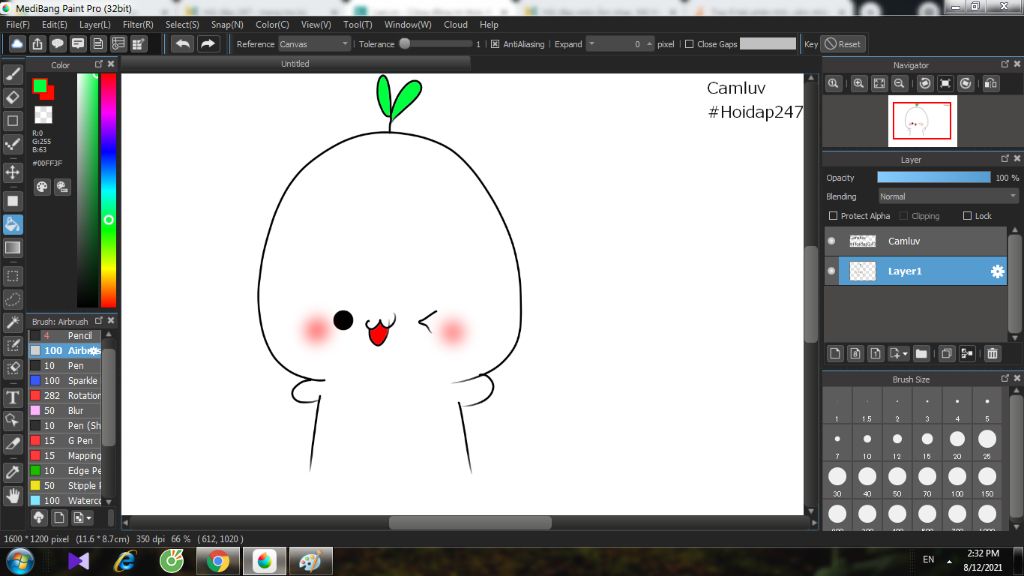Image resolution: width=1024 pixels, height=576 pixels.
Task: Open the Filter(R) menu
Action: coord(138,24)
